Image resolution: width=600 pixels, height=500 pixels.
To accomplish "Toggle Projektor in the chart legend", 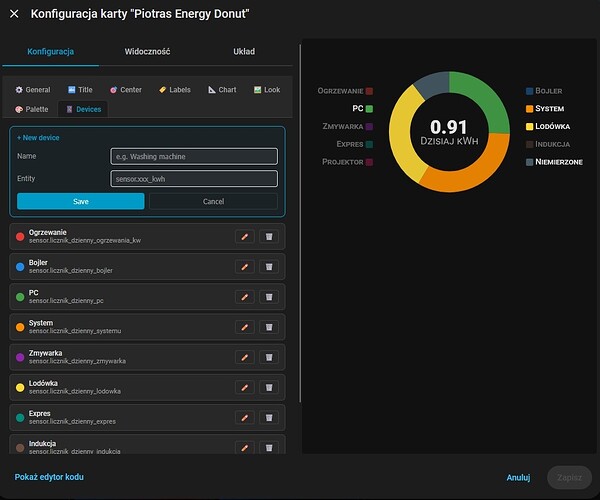I will coord(347,162).
